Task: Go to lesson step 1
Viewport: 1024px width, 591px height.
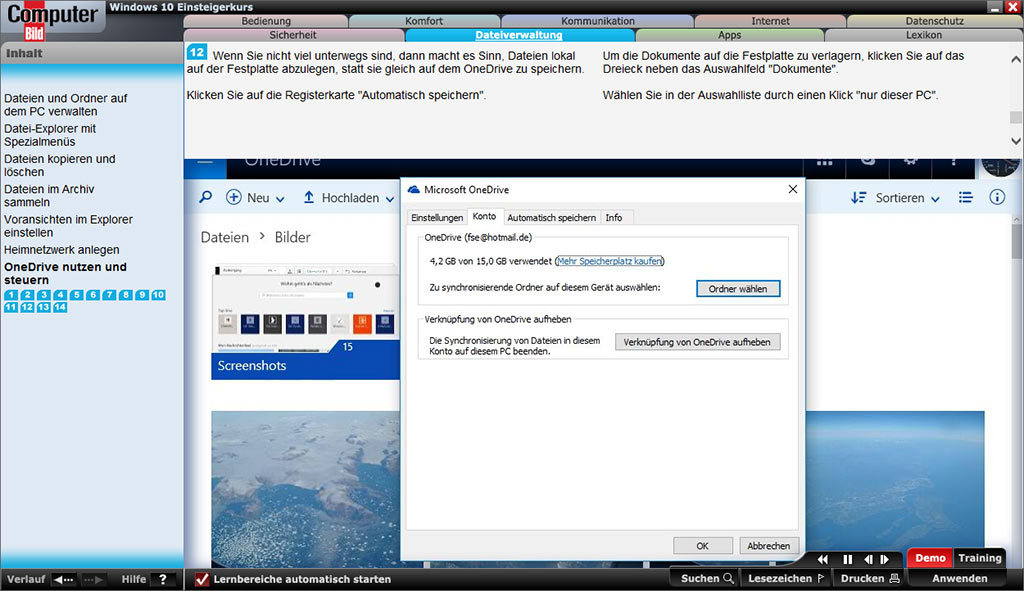Action: coord(11,295)
